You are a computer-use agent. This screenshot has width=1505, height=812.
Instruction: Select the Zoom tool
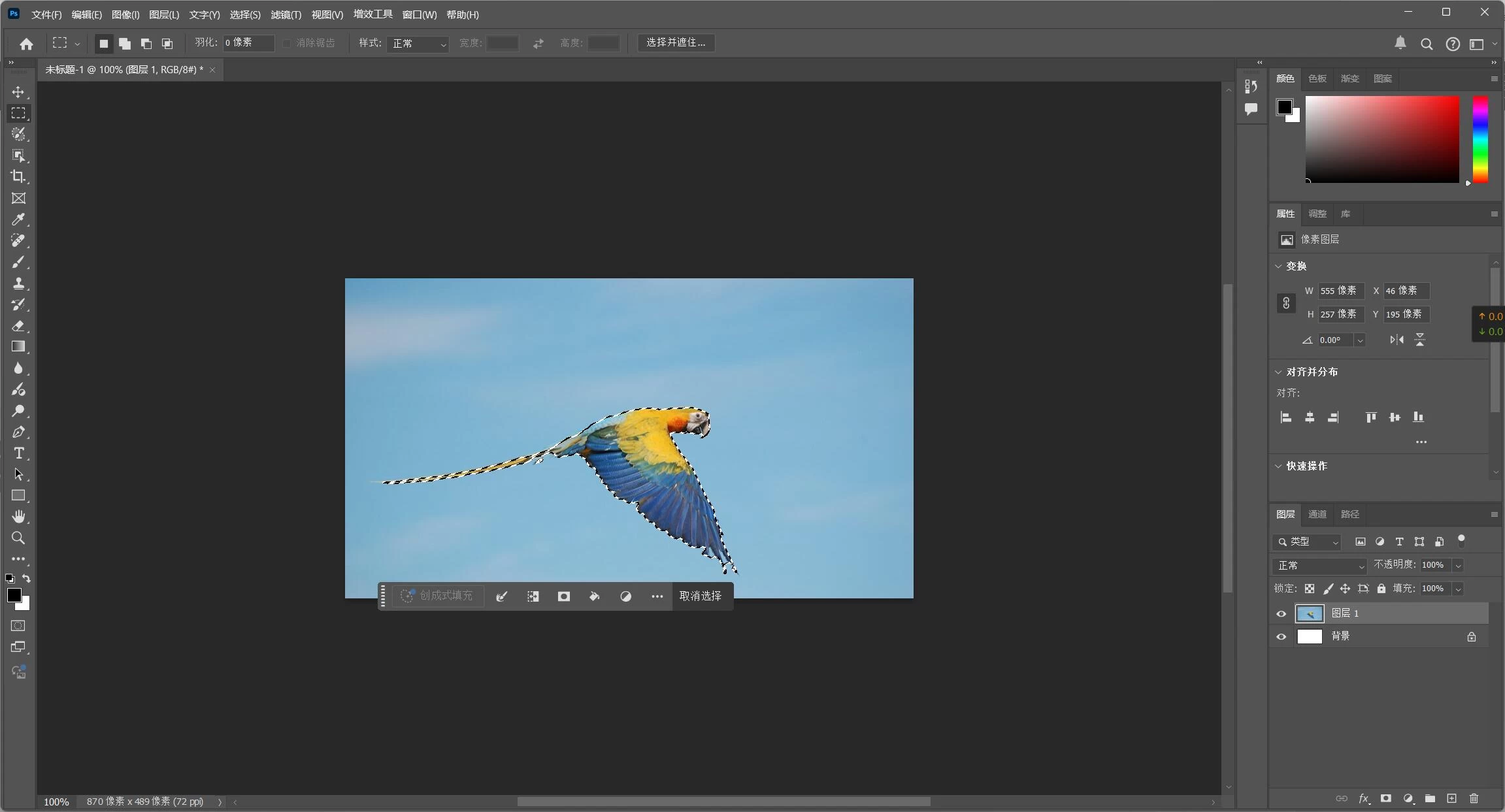click(18, 538)
